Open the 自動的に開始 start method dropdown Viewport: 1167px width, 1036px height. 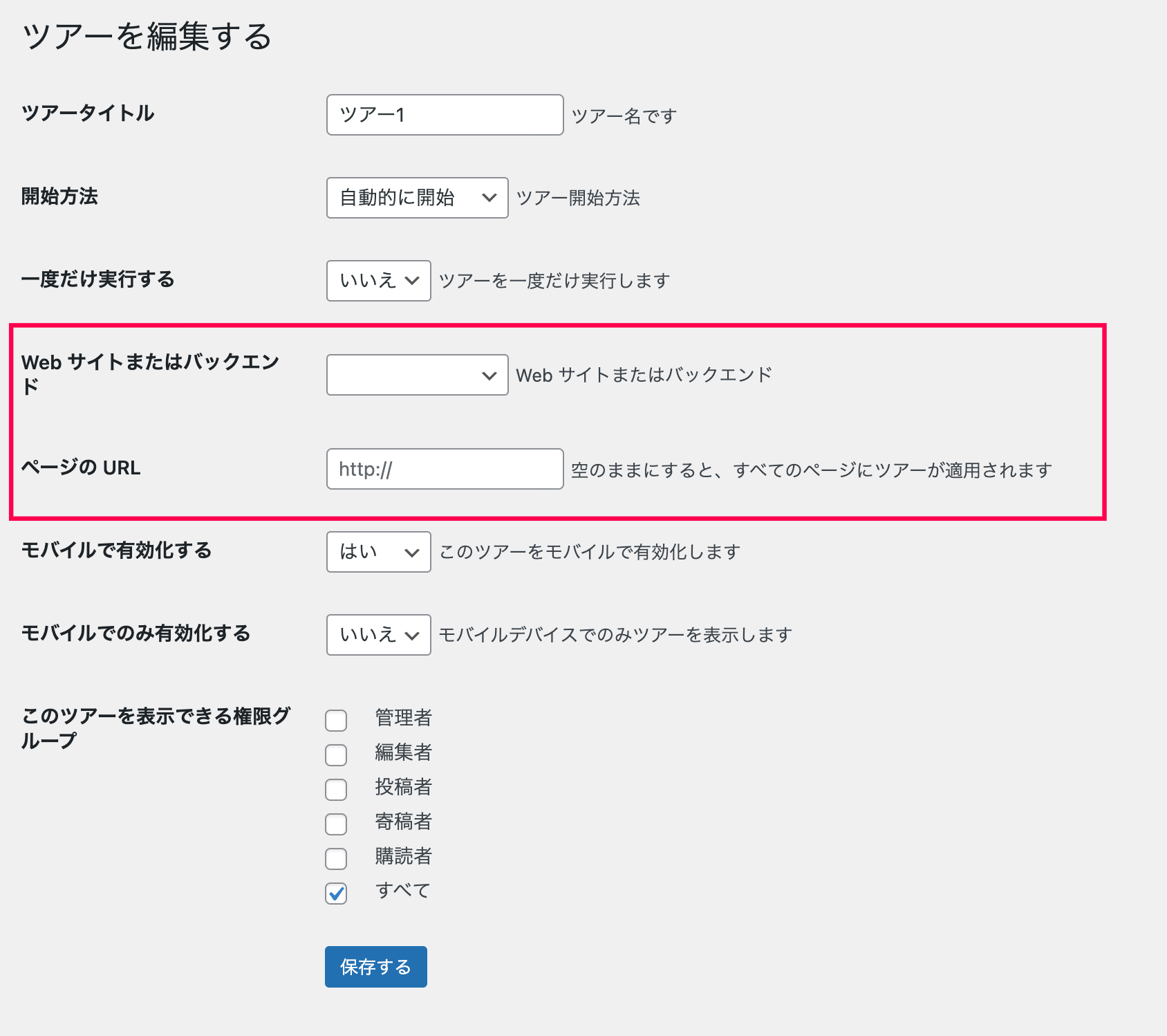[417, 198]
